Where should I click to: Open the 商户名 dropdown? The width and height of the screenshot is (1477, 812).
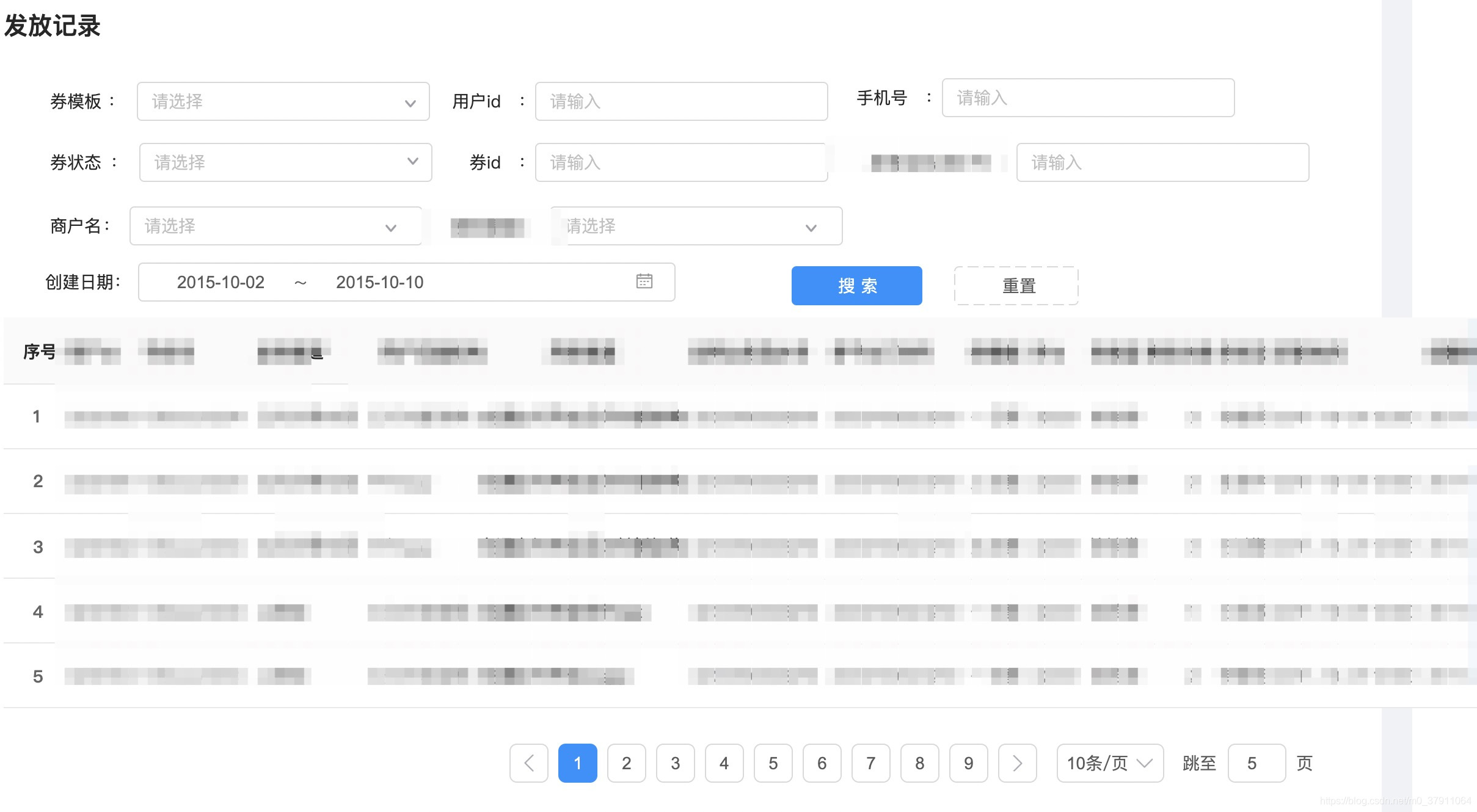275,226
